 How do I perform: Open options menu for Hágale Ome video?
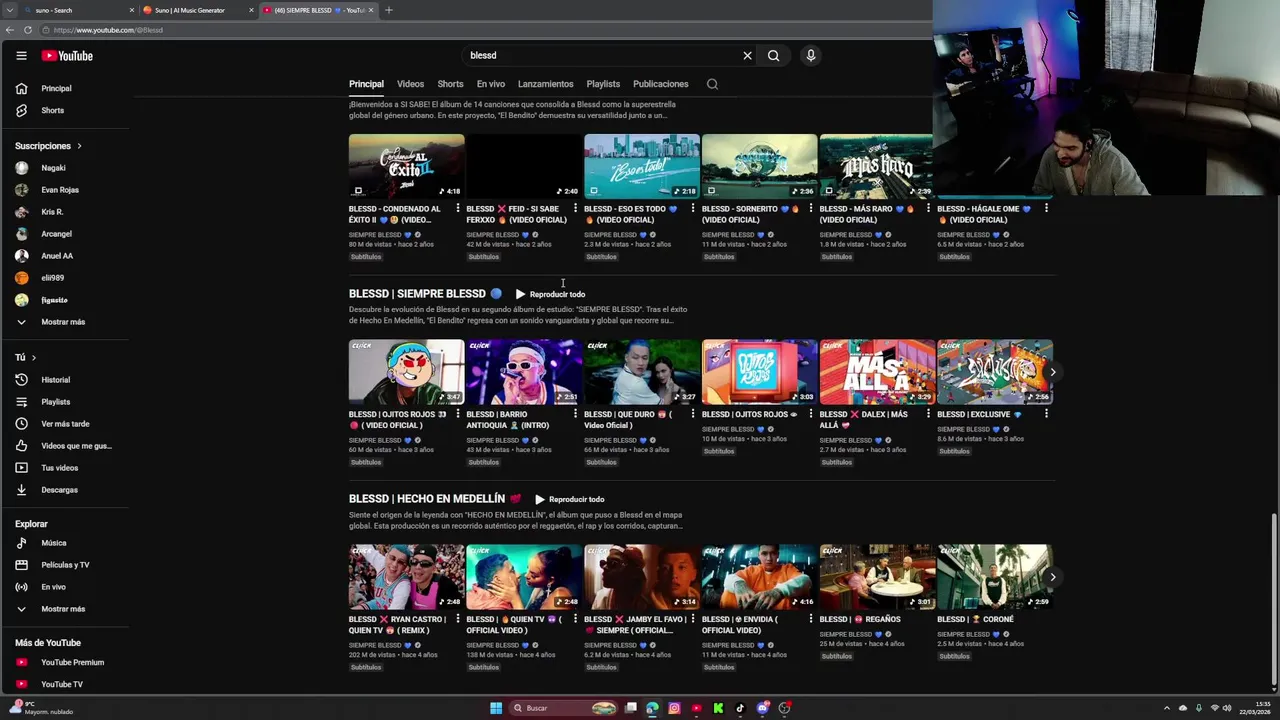1046,208
